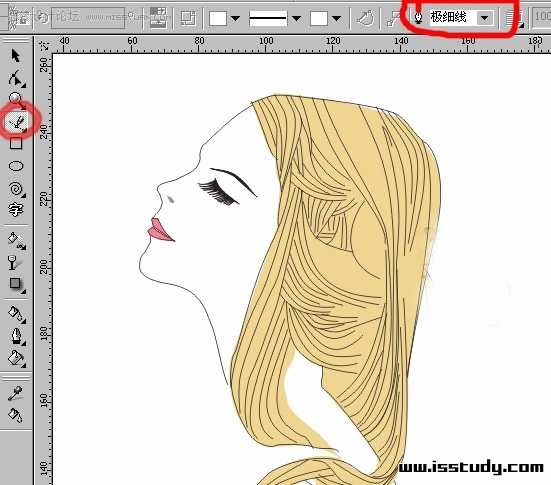Viewport: 551px width, 485px height.
Task: Select the Text tool (字)
Action: click(x=15, y=210)
